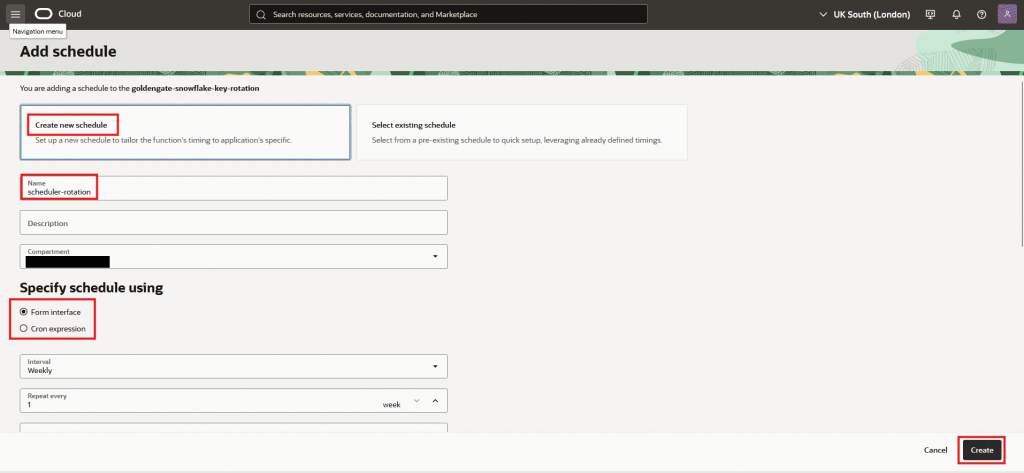Choose the Select existing schedule card
This screenshot has height=473, width=1024.
[x=521, y=132]
